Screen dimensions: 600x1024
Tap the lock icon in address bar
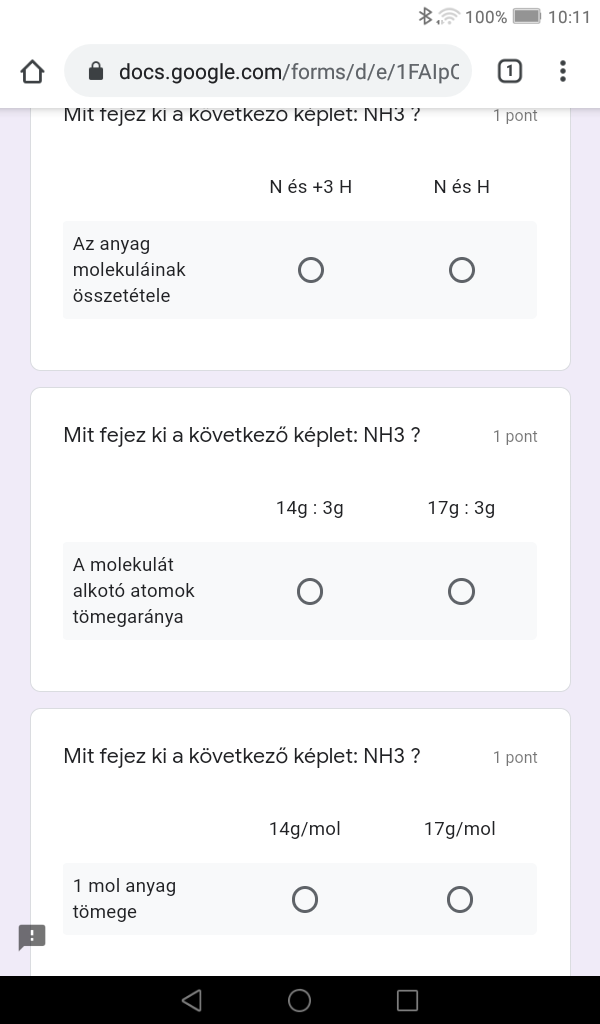(96, 71)
